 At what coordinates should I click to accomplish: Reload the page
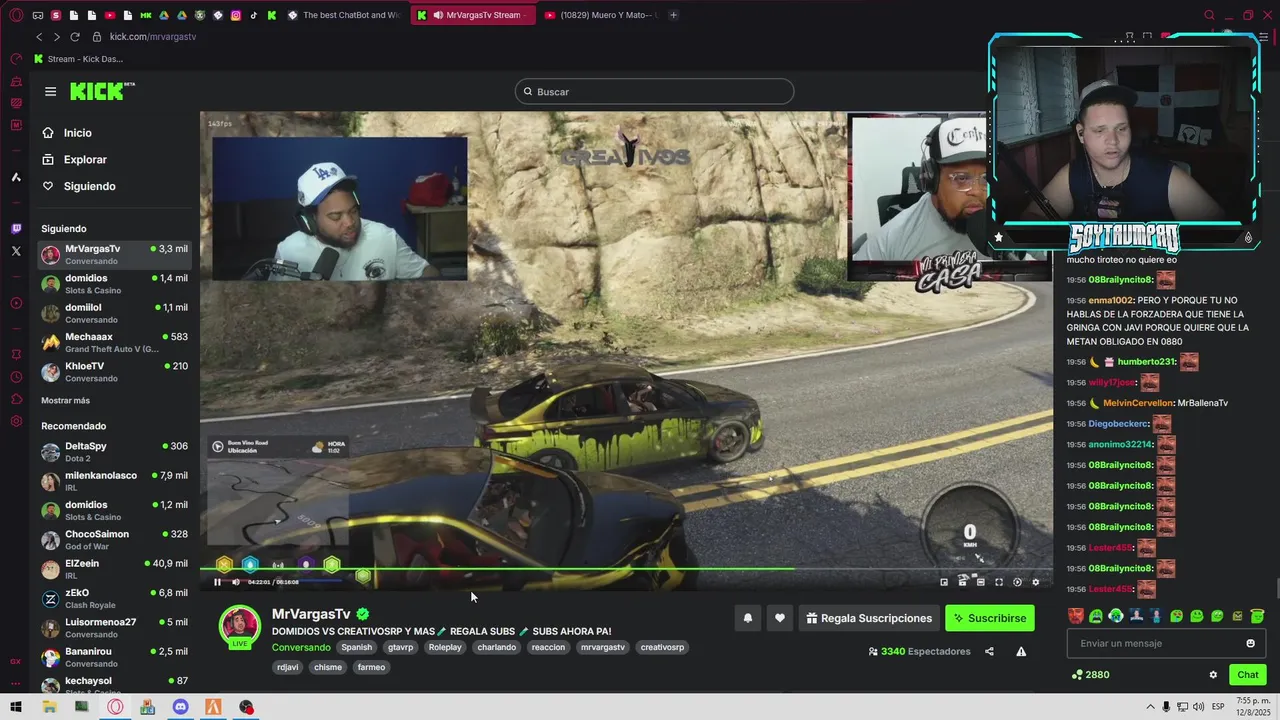tap(74, 37)
